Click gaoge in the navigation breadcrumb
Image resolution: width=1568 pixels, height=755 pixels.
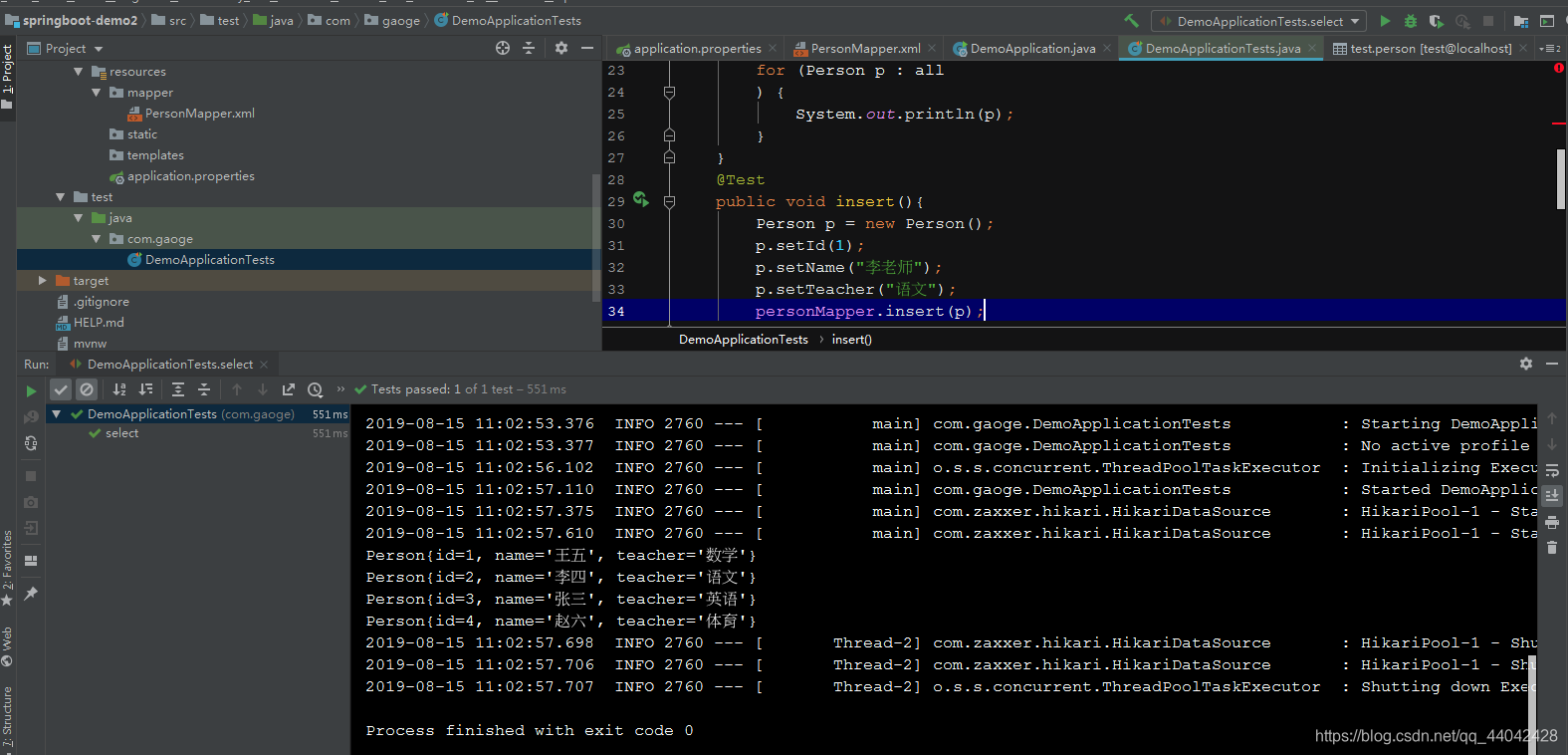click(x=393, y=20)
